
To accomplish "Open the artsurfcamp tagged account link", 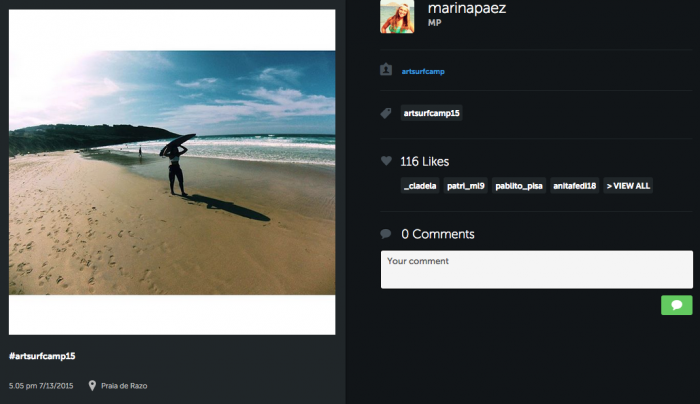I will point(423,71).
